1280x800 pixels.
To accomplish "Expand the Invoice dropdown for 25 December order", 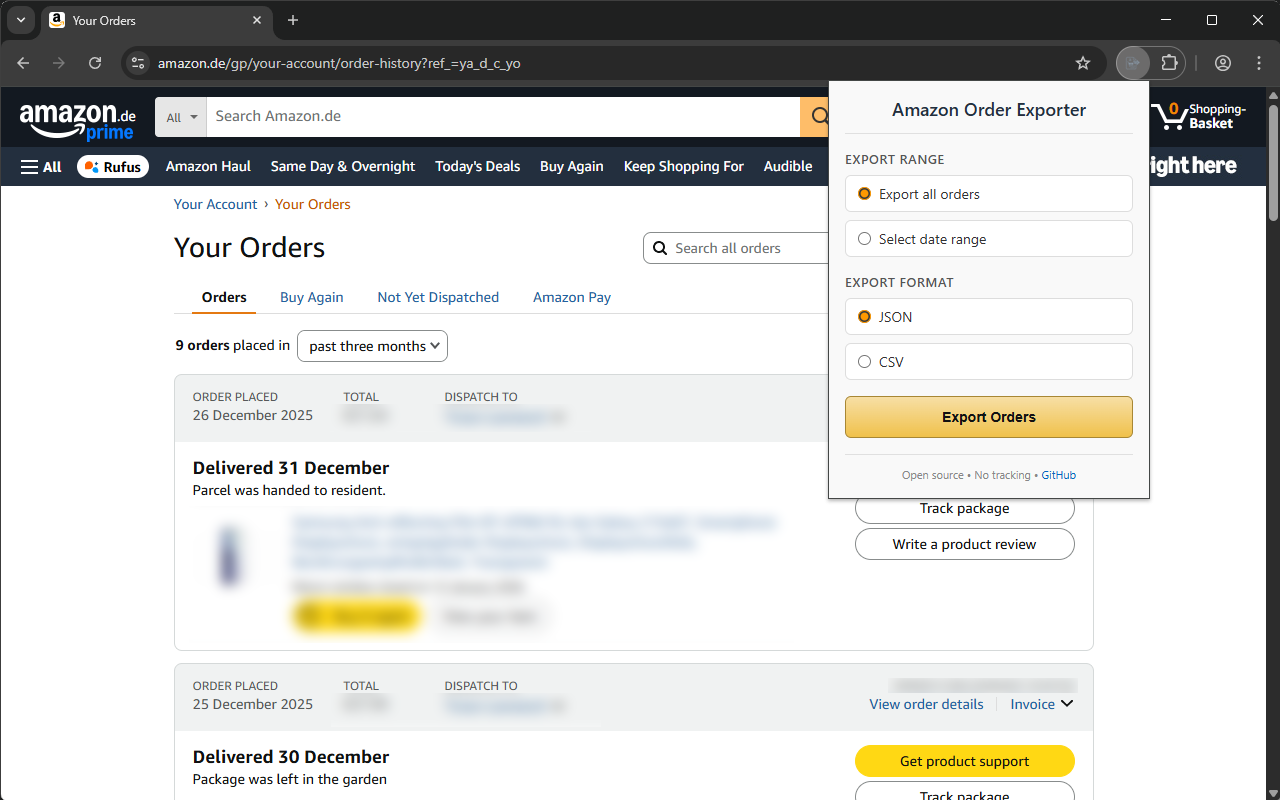I will point(1041,704).
